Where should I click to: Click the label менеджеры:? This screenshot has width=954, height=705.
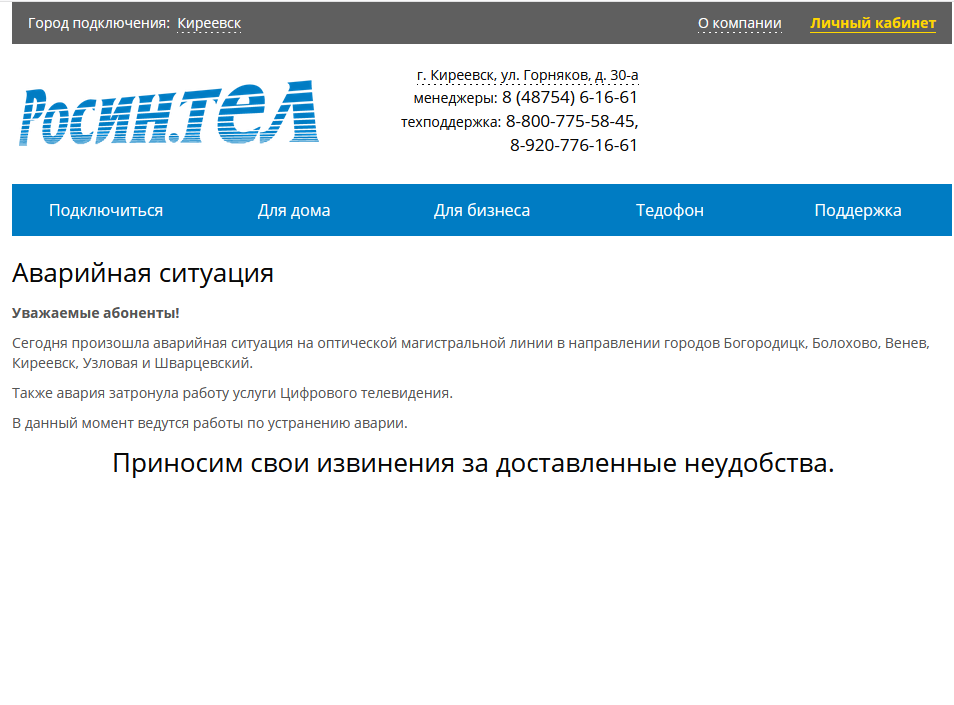click(x=455, y=98)
